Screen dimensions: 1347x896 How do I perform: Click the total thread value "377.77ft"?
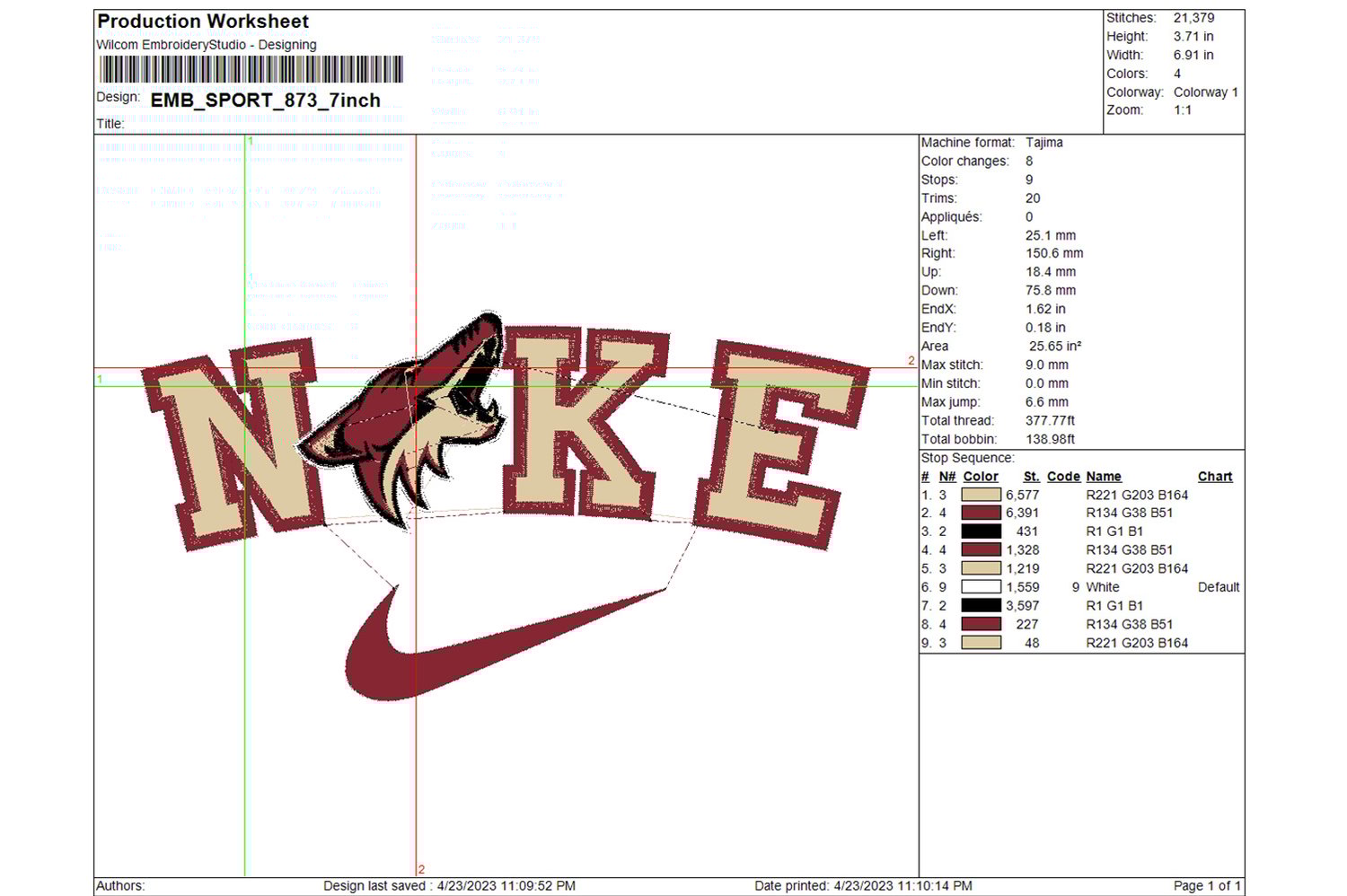(1051, 421)
